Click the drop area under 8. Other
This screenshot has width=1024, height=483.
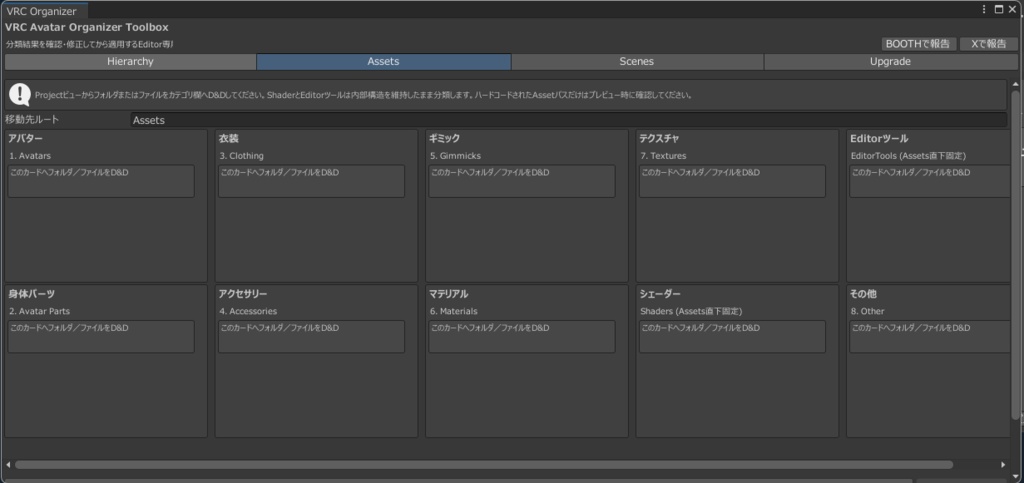click(930, 336)
